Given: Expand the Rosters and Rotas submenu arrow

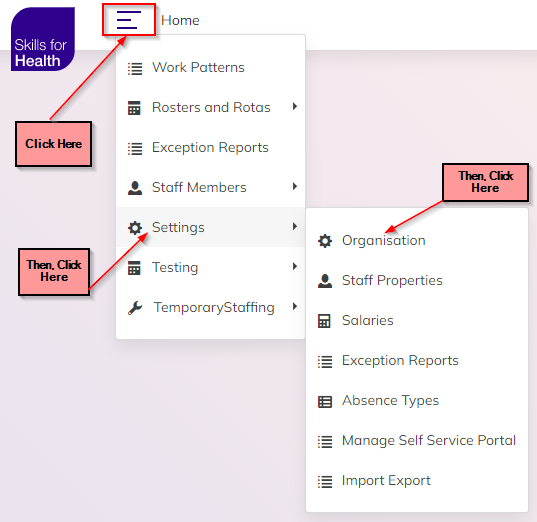Looking at the screenshot, I should [x=295, y=107].
